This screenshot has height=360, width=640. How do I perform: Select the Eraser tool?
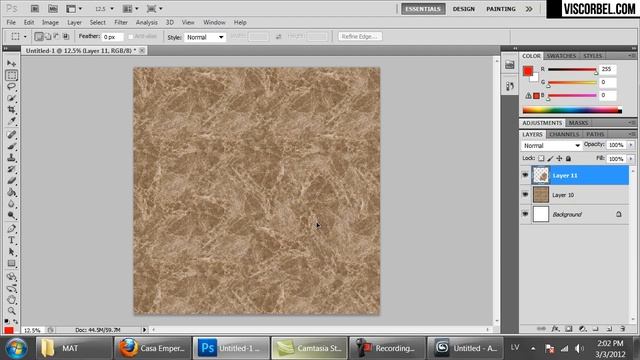pos(11,180)
